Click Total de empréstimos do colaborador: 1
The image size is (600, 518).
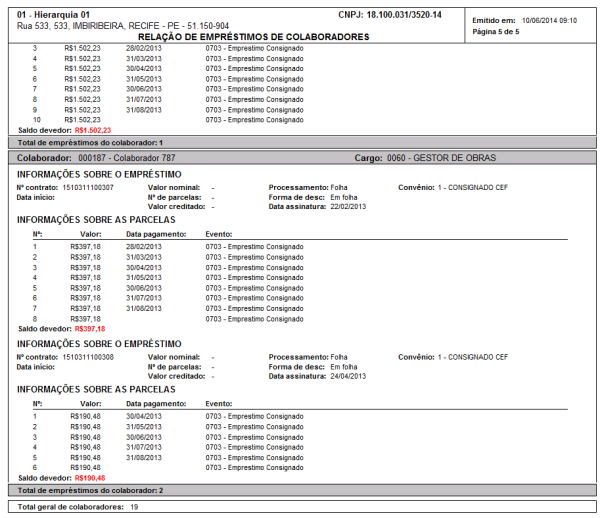pyautogui.click(x=83, y=143)
